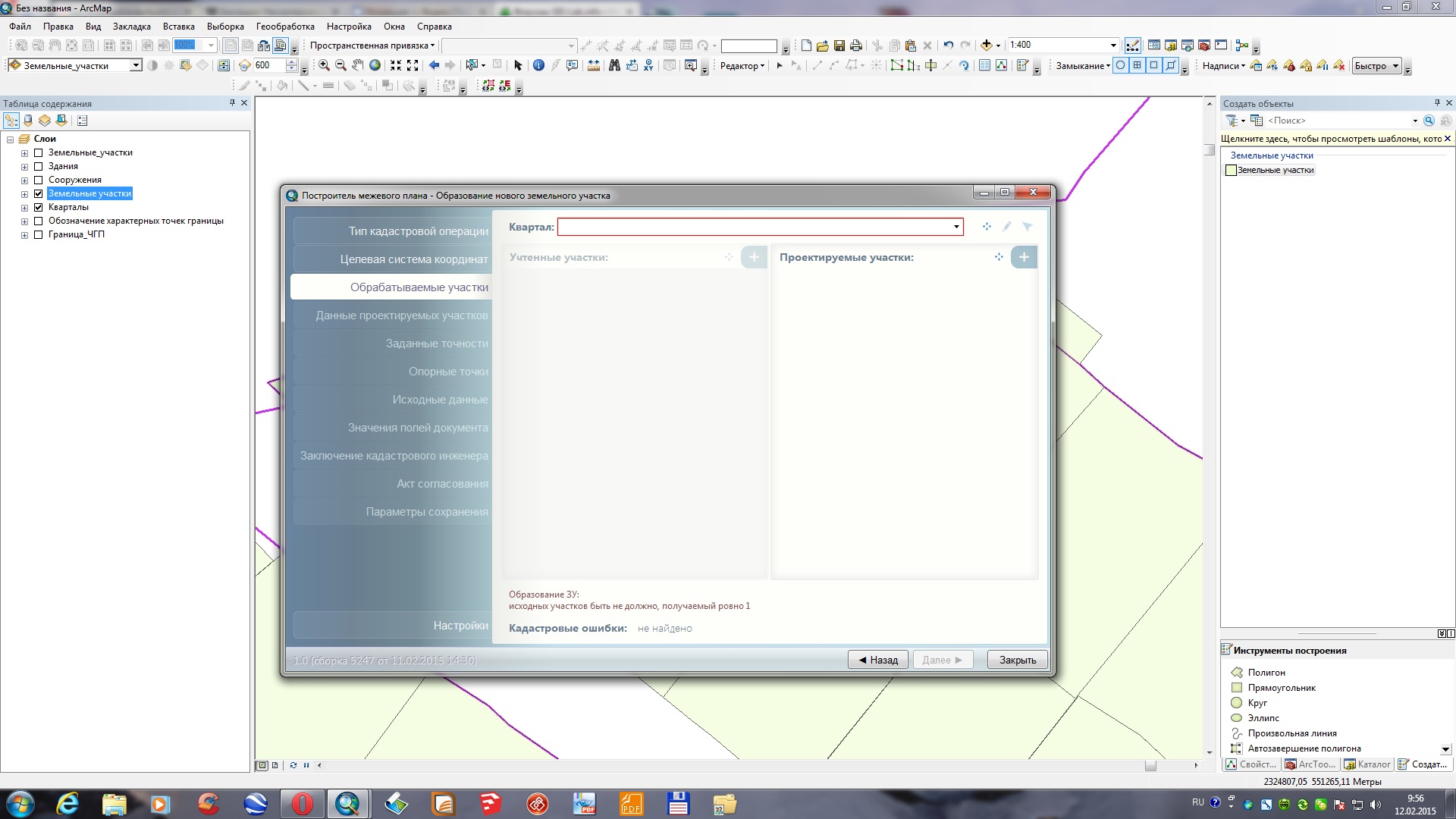Select the Measure ruler tool

coord(593,66)
